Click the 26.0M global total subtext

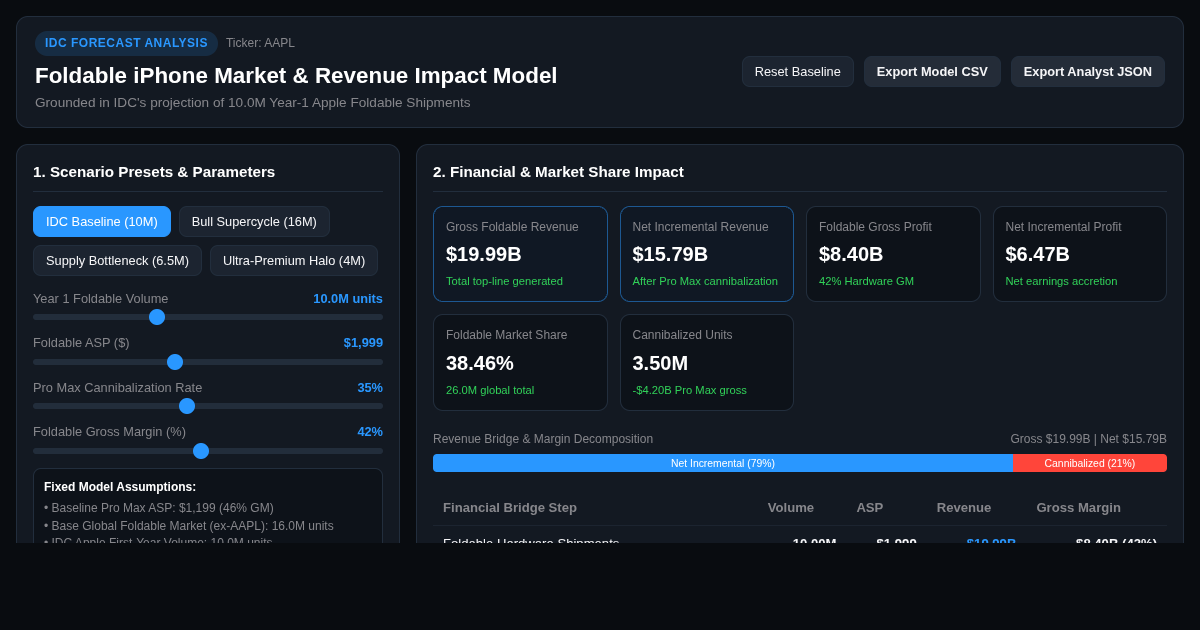click(490, 390)
